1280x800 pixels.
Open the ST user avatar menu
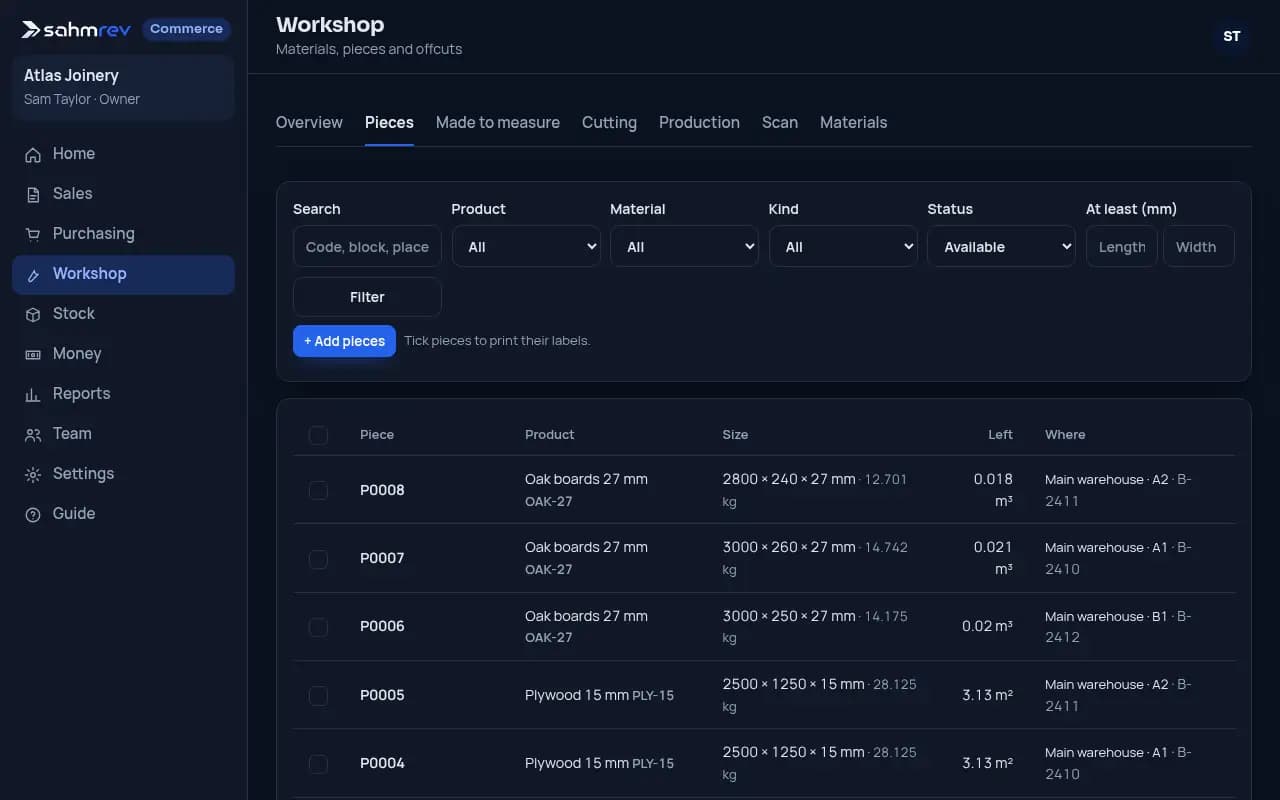pyautogui.click(x=1232, y=36)
